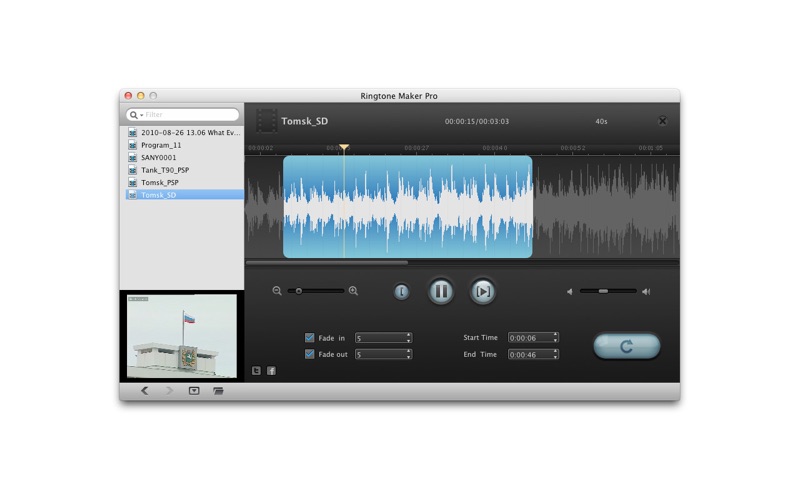Click the 00:00:27 timeline ruler mark

(416, 148)
